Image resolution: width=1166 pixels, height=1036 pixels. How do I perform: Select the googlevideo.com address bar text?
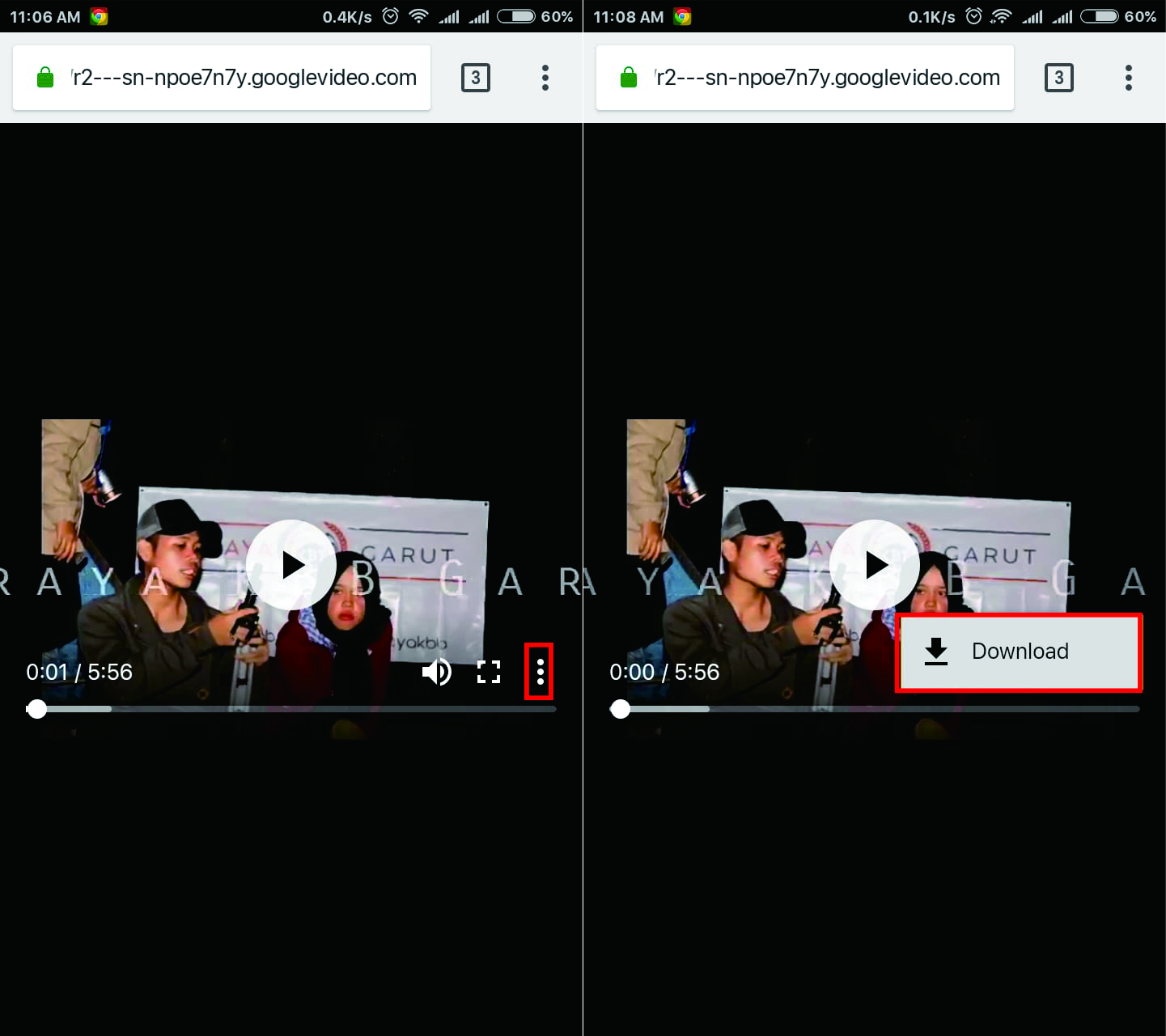(243, 77)
